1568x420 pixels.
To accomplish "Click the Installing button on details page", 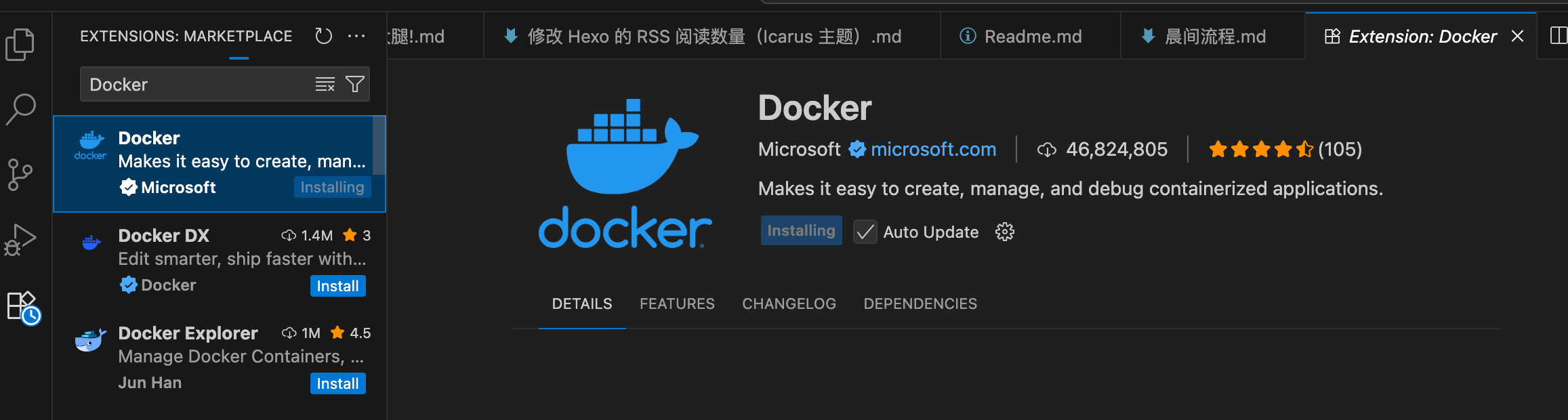I will tap(801, 230).
